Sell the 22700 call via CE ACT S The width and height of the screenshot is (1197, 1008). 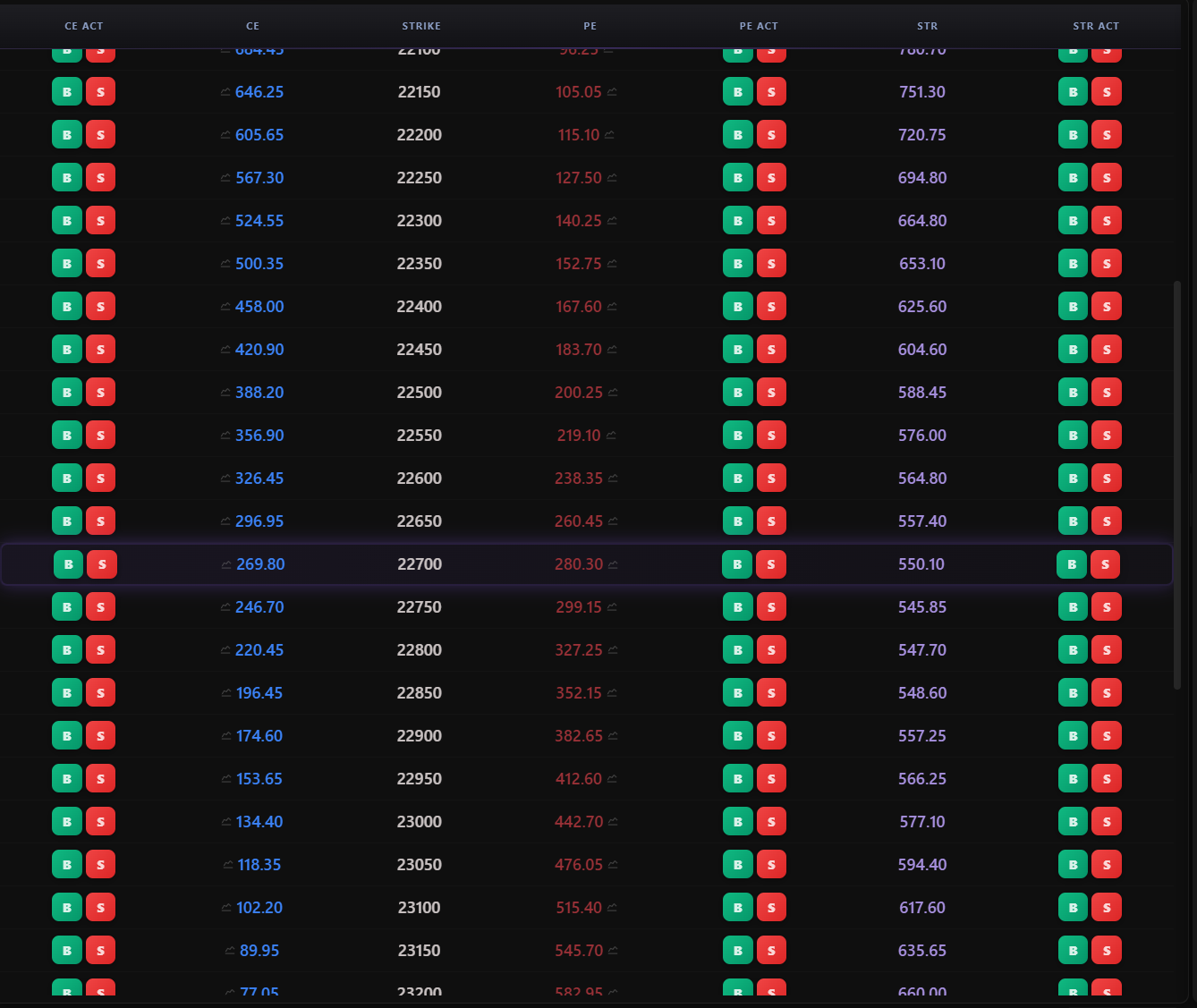pyautogui.click(x=102, y=564)
